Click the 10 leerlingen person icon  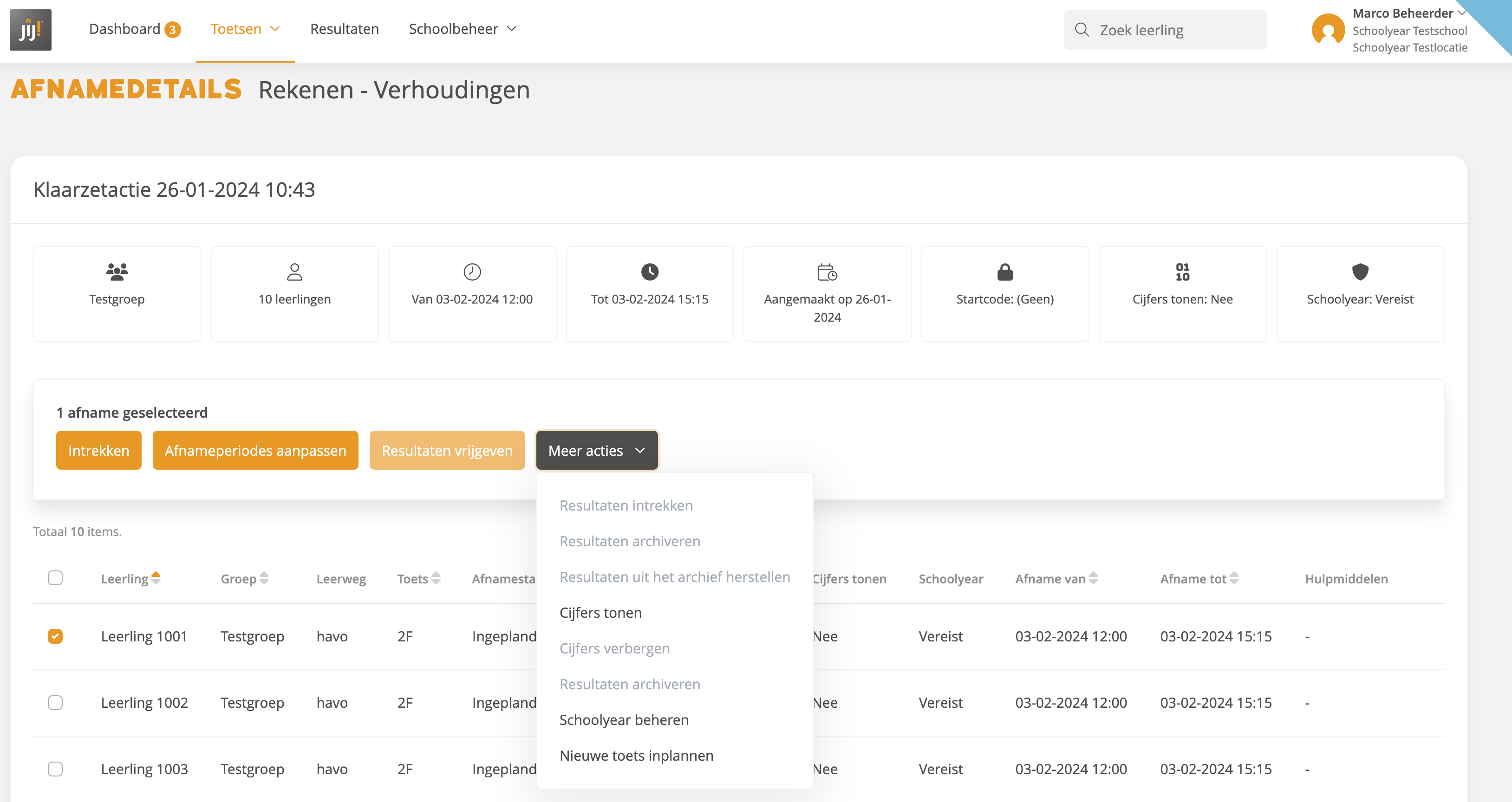click(x=295, y=272)
